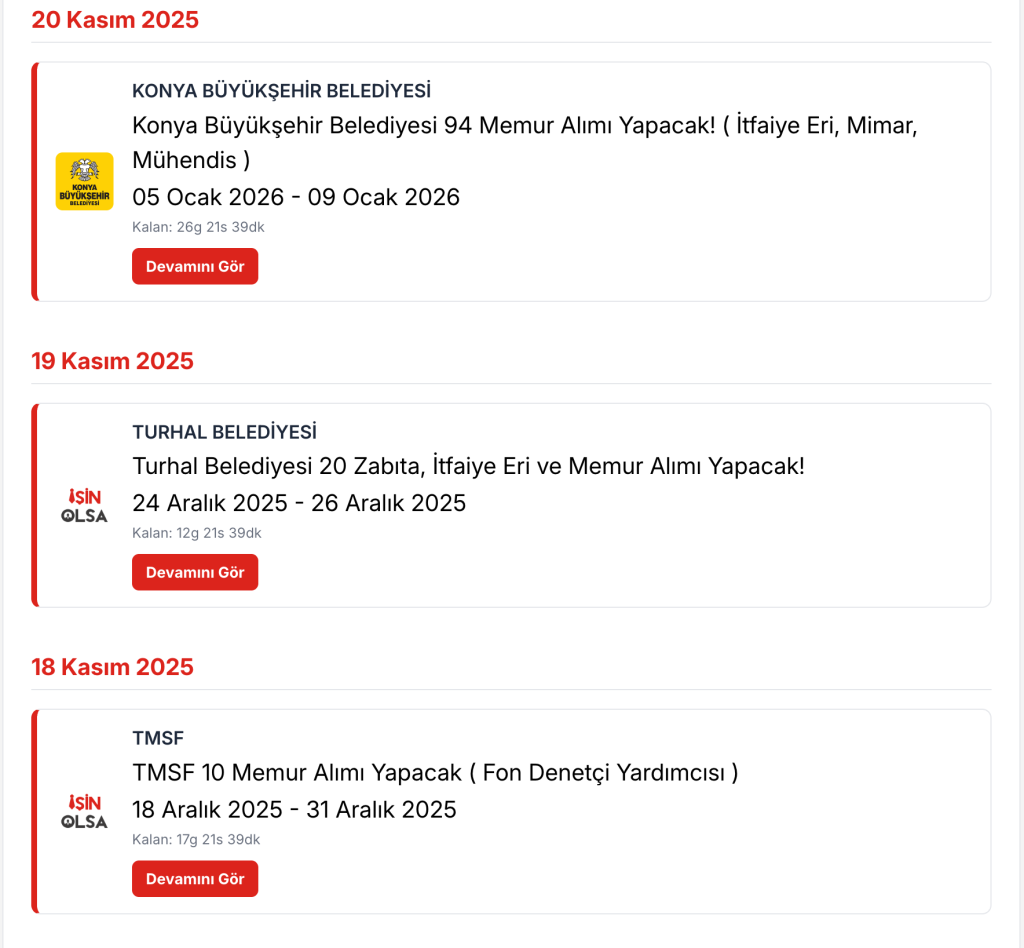Image resolution: width=1024 pixels, height=948 pixels.
Task: Click the Kalan 12g 21s 39dk countdown
Action: (197, 533)
